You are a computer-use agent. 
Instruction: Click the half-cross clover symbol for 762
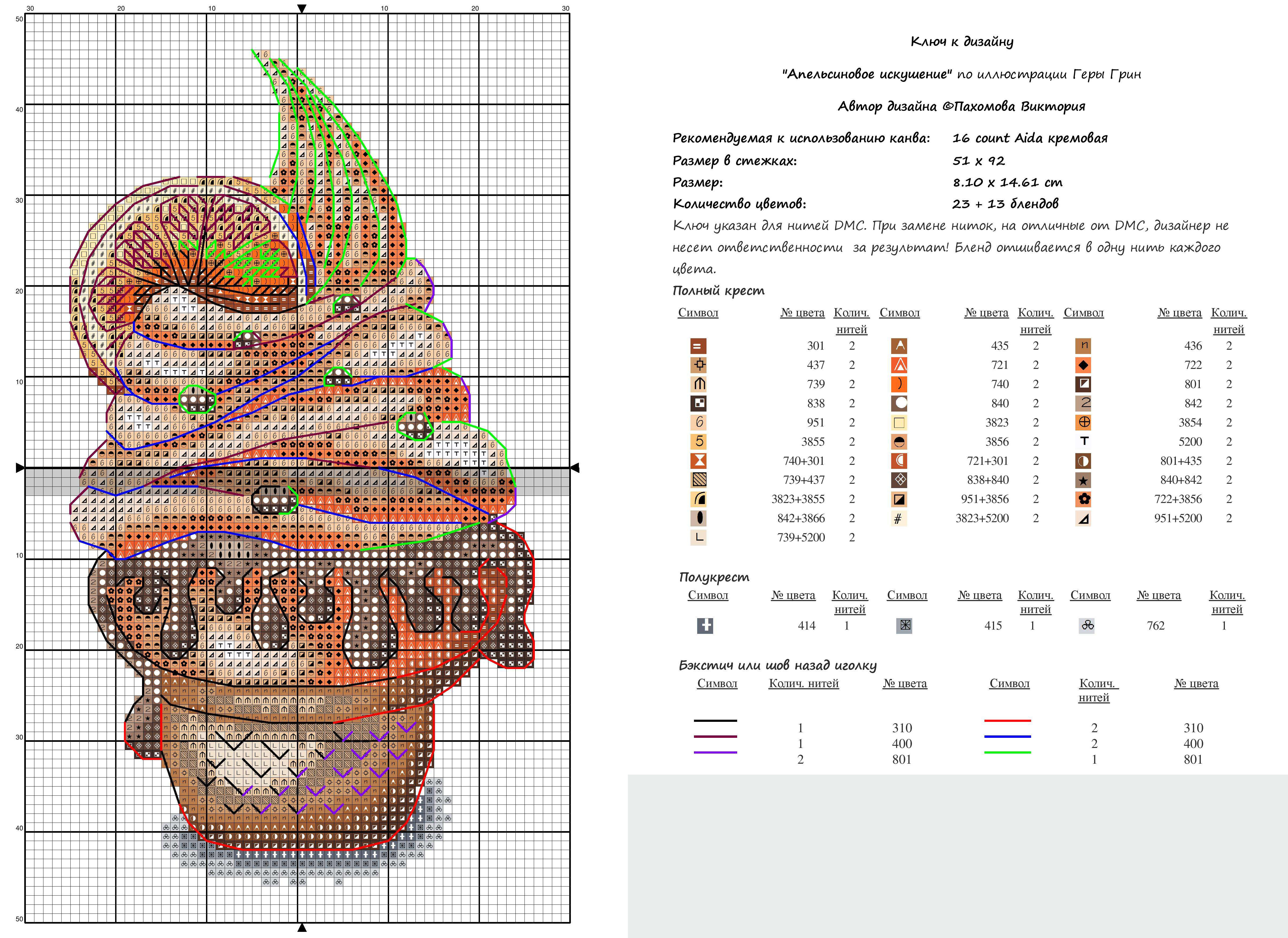point(1087,626)
